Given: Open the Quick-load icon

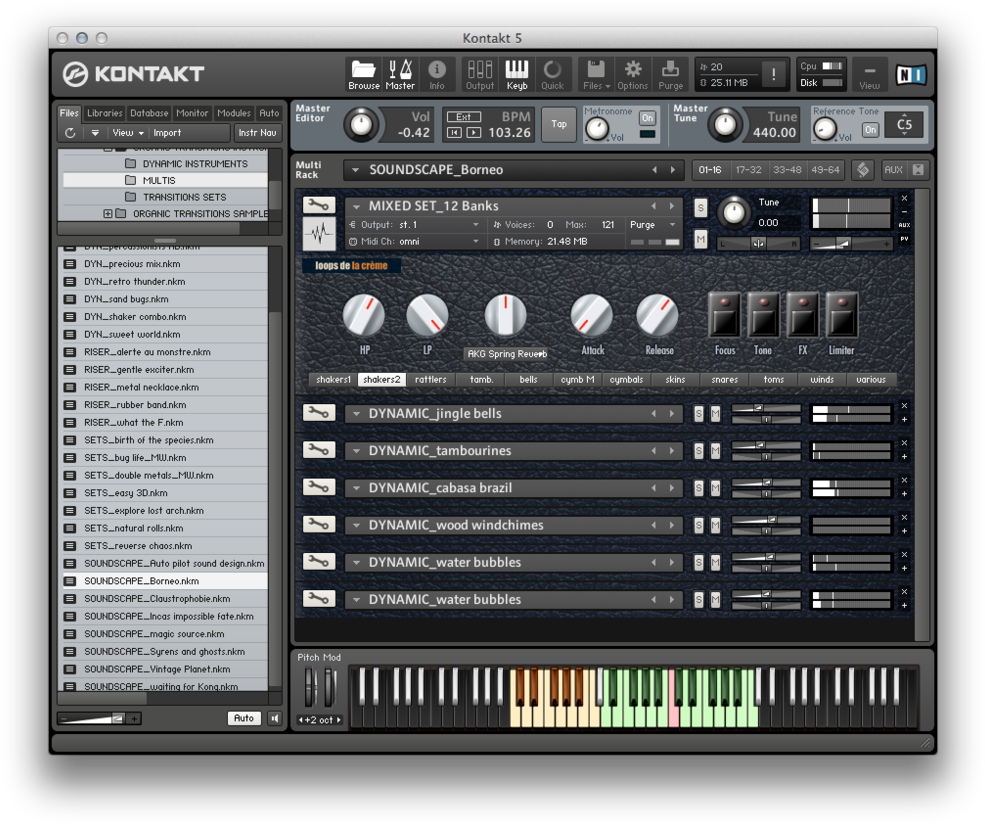Looking at the screenshot, I should tap(553, 75).
